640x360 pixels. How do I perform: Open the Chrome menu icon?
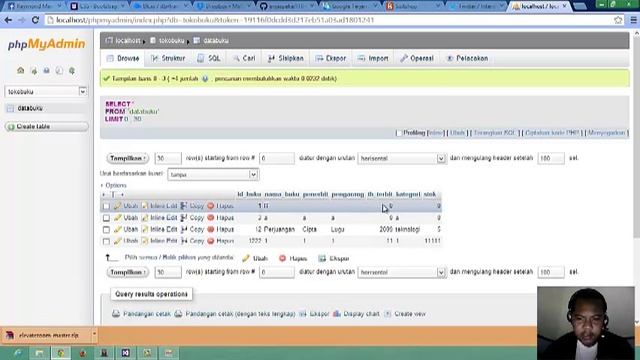coord(633,20)
